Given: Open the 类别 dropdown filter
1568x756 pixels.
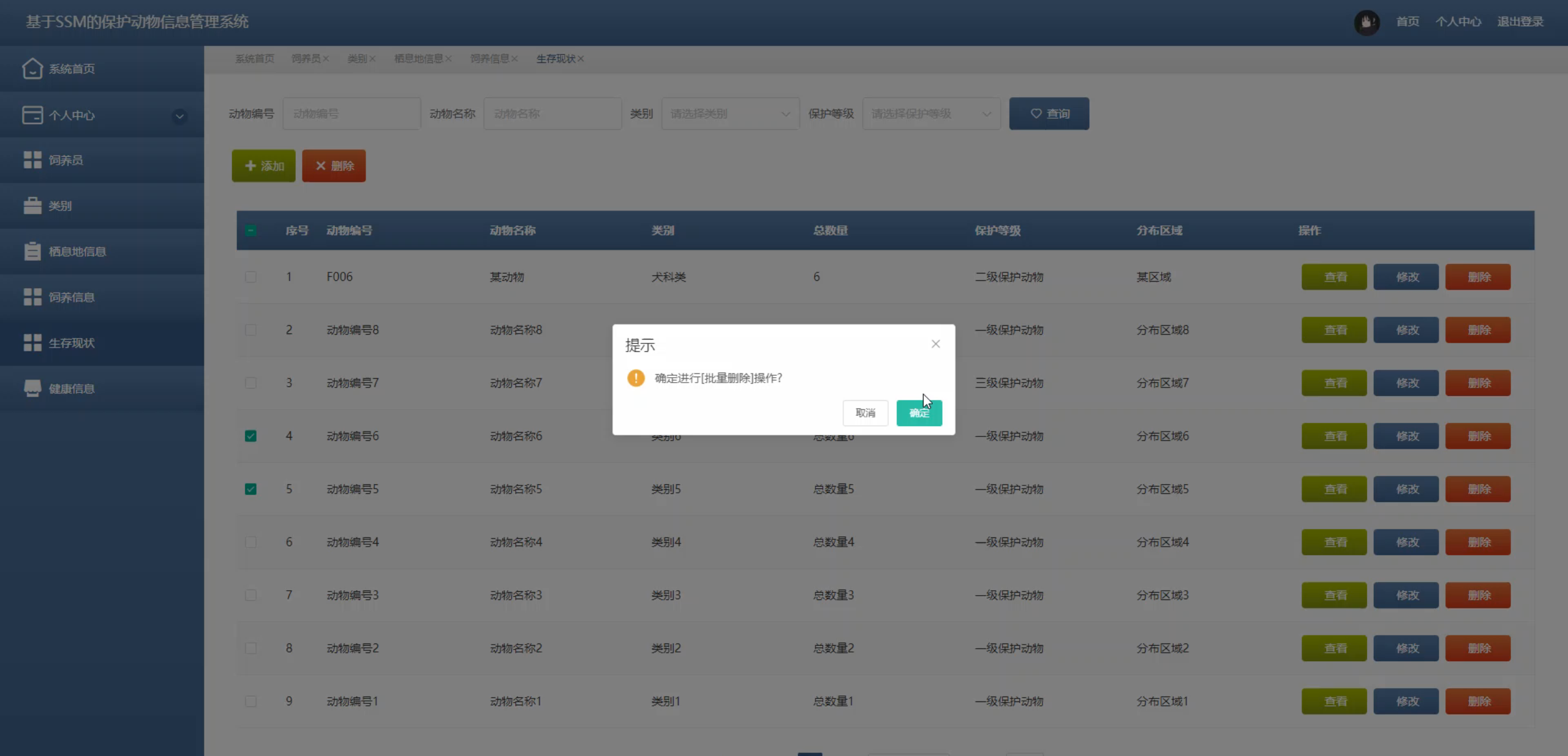Looking at the screenshot, I should click(x=729, y=114).
